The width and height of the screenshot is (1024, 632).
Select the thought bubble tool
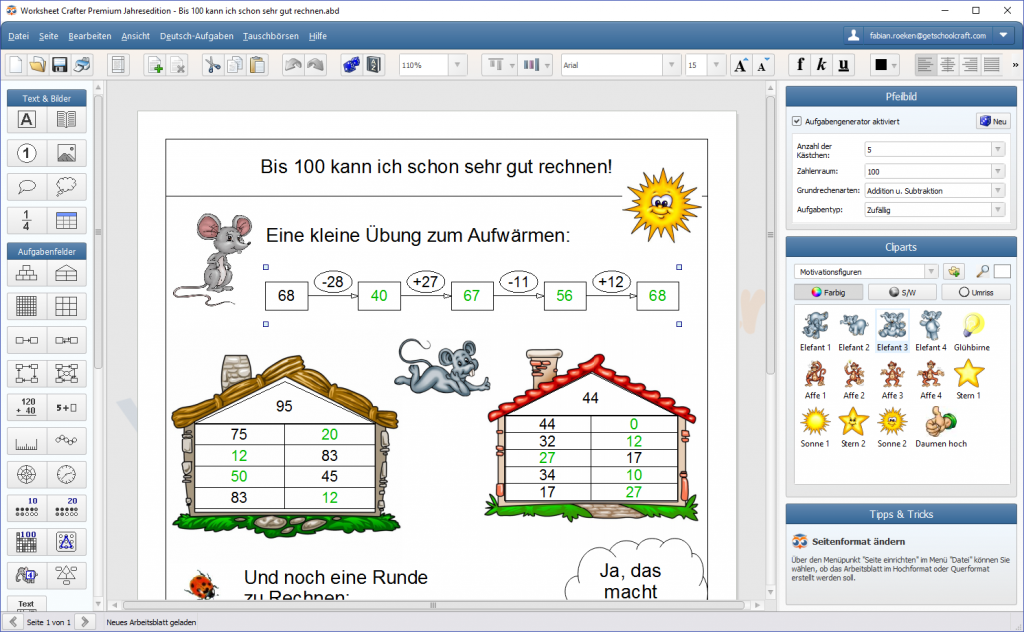[66, 187]
